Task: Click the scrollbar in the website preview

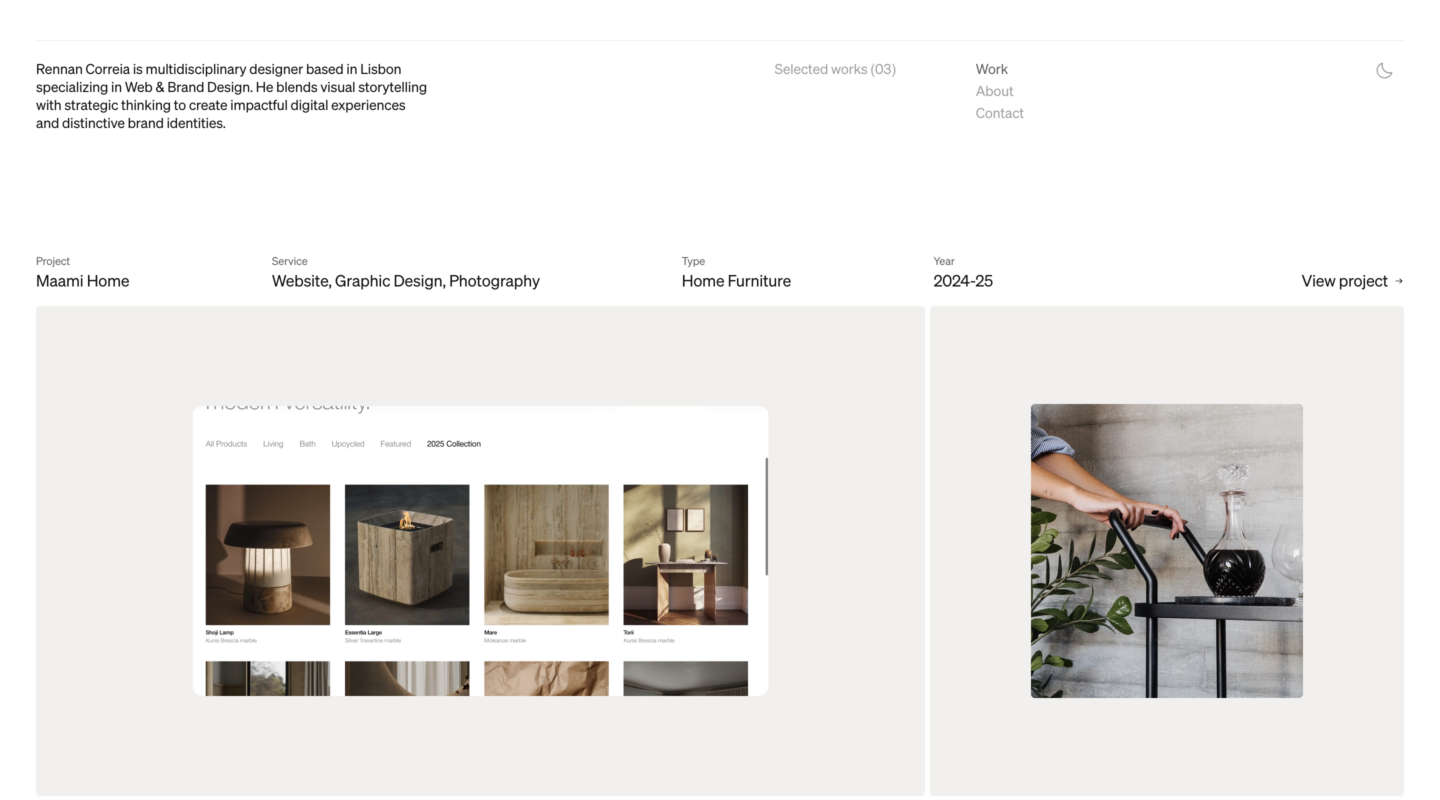Action: tap(766, 516)
